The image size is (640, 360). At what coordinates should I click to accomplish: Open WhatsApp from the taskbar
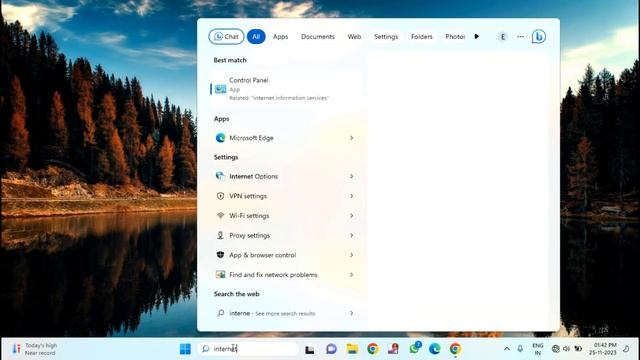pyautogui.click(x=415, y=348)
